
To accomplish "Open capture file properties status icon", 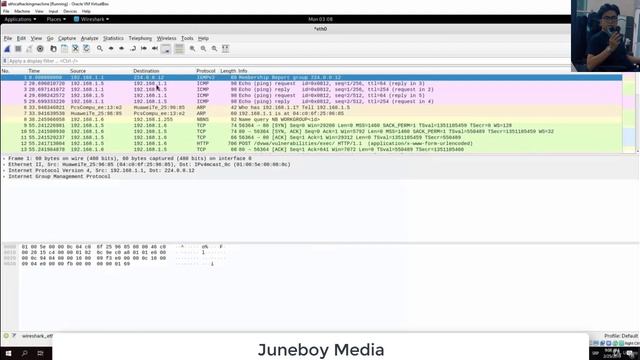I will [x=14, y=336].
